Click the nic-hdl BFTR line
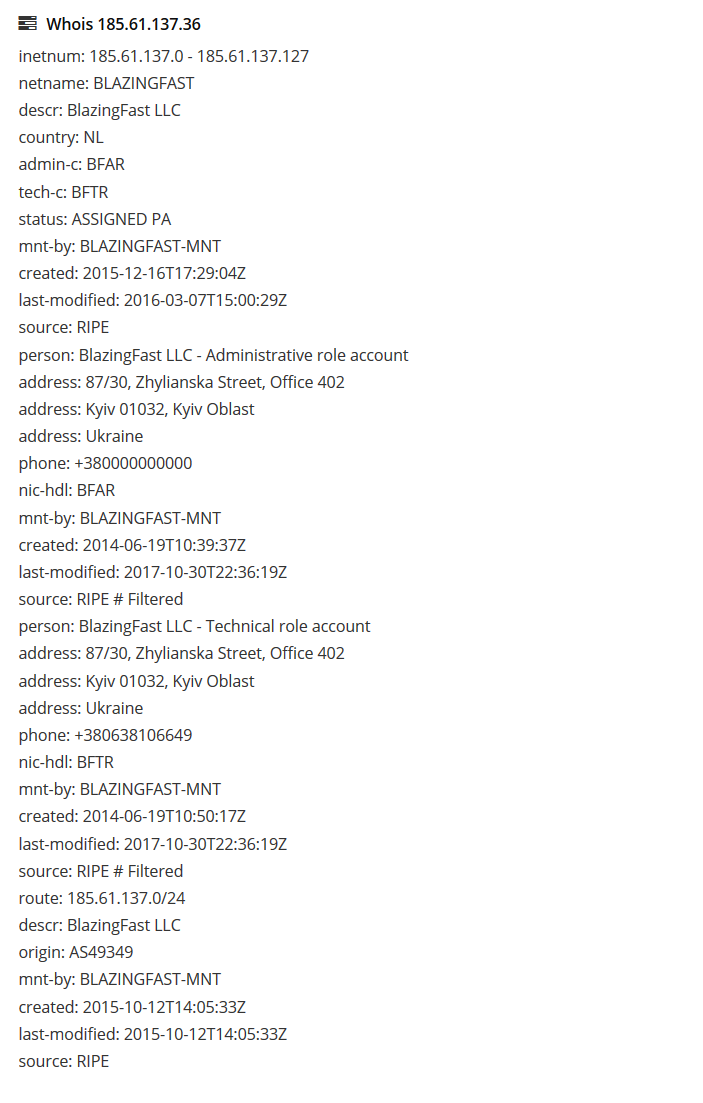The width and height of the screenshot is (703, 1103). (65, 762)
